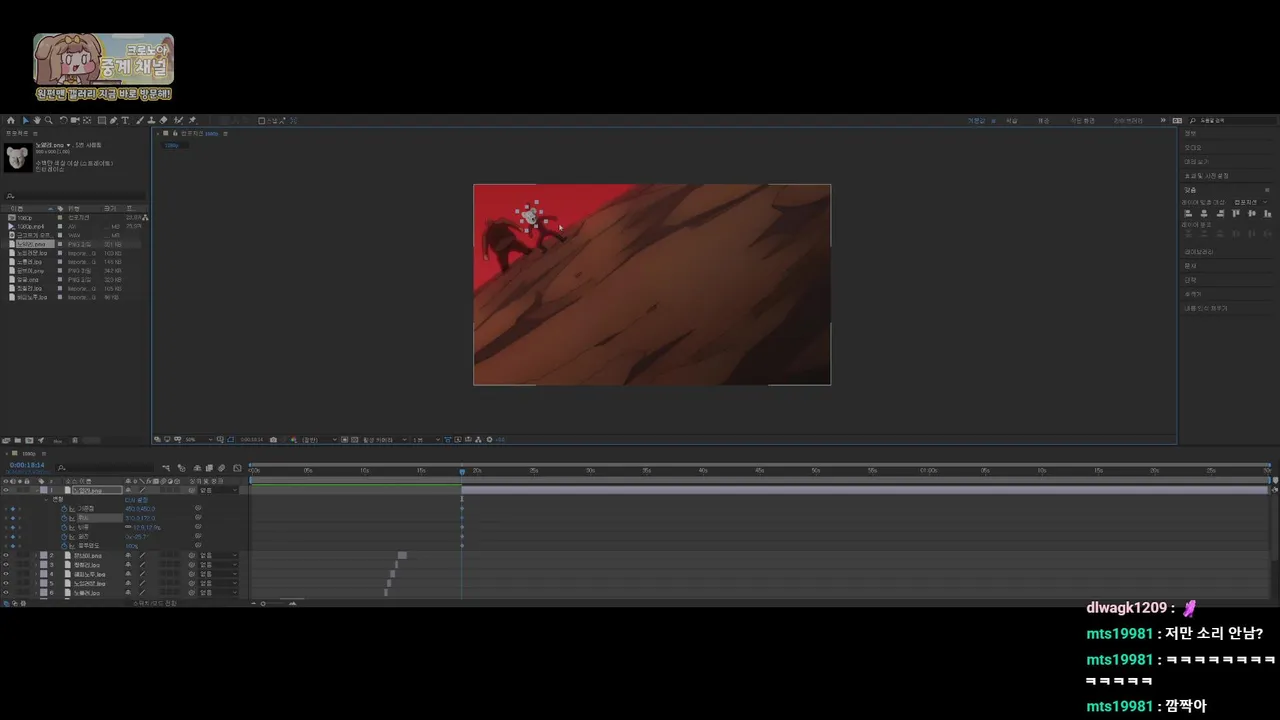Align layers to top edge
Viewport: 1280px width, 720px height.
click(1236, 213)
